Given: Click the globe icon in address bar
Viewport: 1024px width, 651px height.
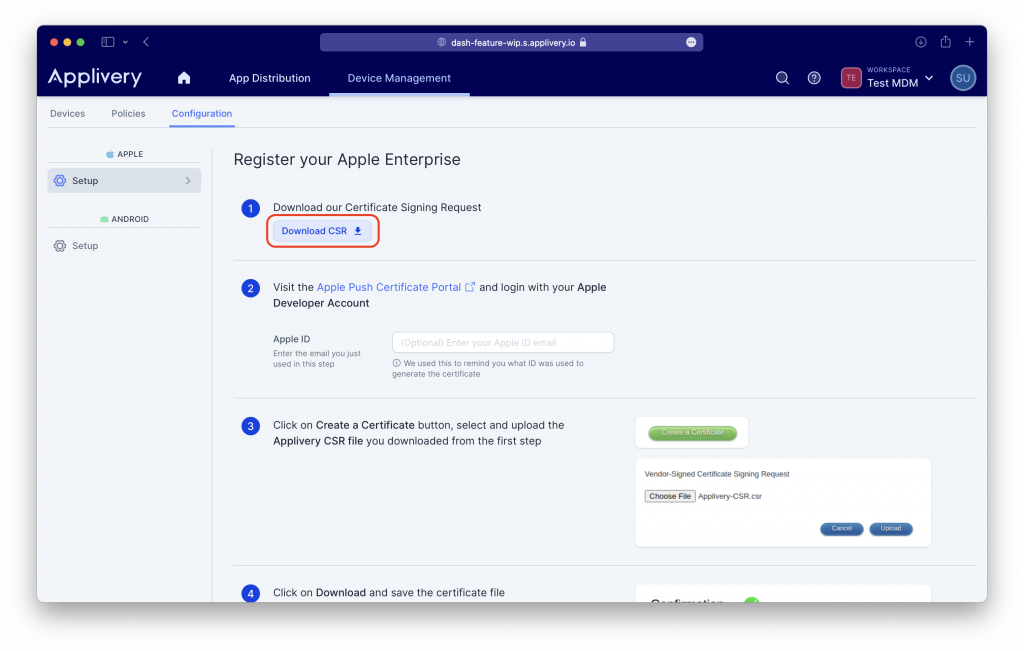Looking at the screenshot, I should (441, 42).
